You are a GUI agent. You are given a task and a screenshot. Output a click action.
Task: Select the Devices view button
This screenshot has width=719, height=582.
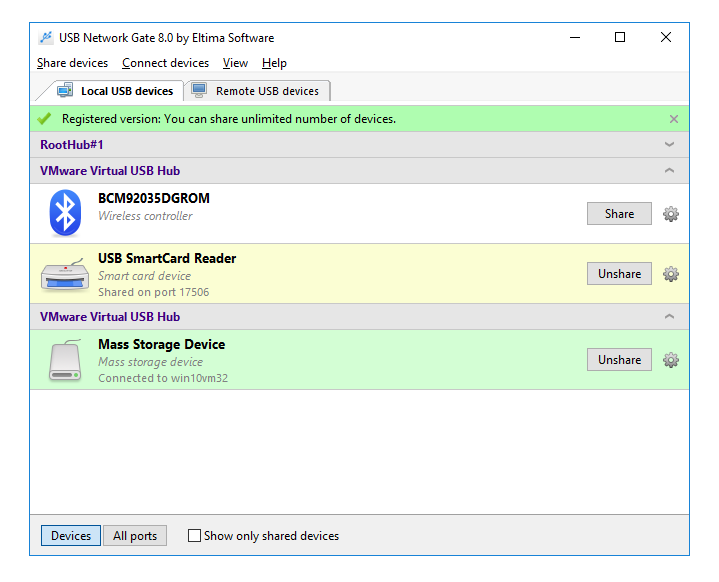(x=71, y=536)
